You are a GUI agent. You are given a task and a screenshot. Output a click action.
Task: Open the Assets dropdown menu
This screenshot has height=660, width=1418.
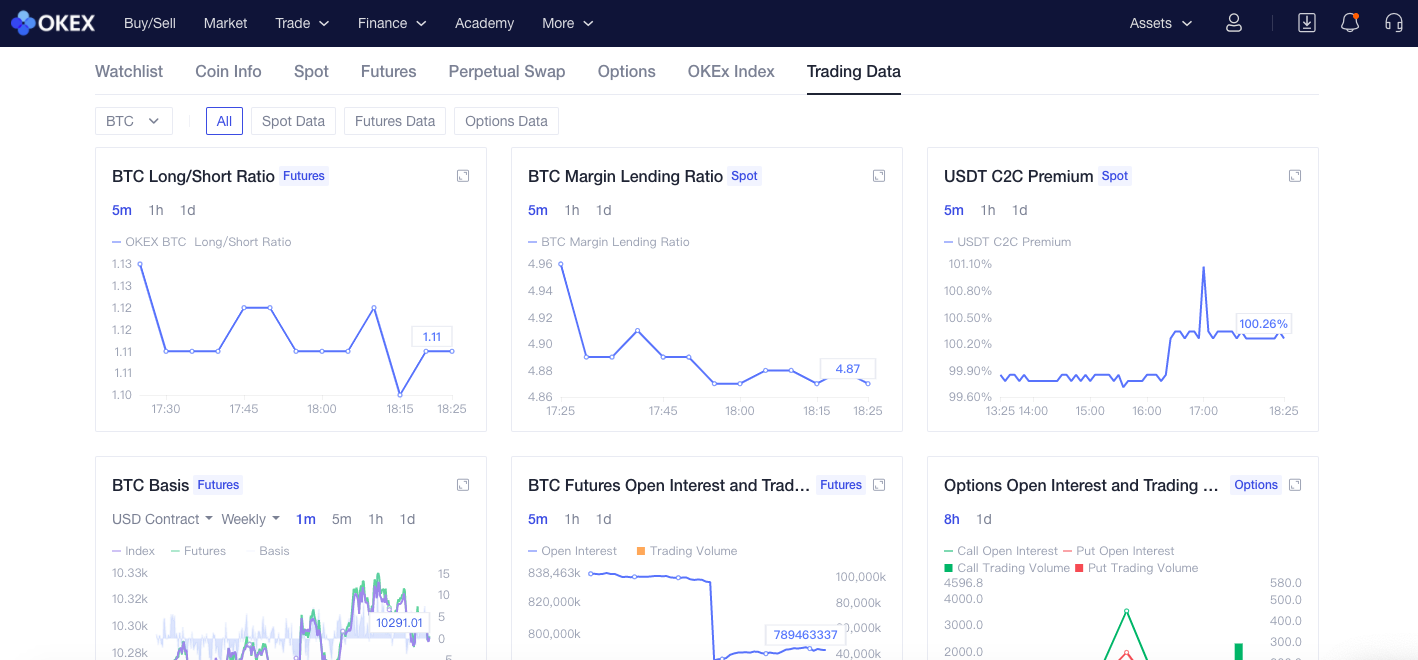[x=1160, y=23]
